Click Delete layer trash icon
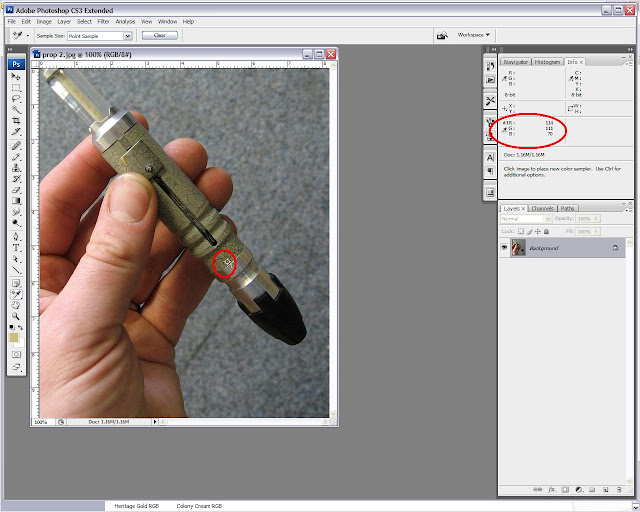This screenshot has height=512, width=640. coord(619,489)
